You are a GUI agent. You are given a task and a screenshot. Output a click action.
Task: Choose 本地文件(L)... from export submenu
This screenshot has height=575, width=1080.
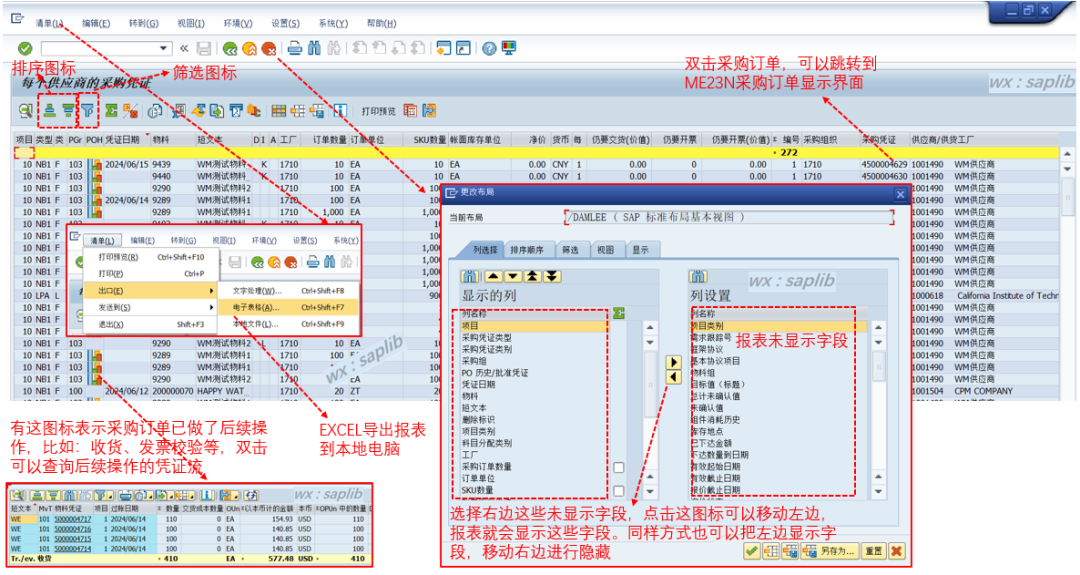(289, 324)
